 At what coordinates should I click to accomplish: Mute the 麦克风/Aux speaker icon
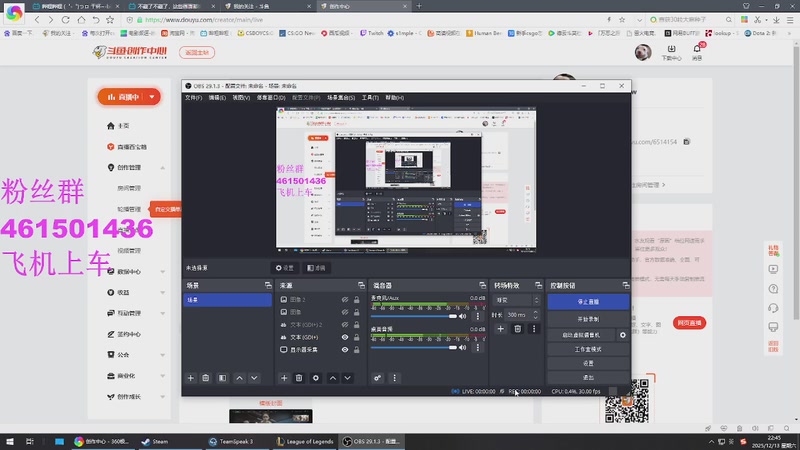(463, 316)
